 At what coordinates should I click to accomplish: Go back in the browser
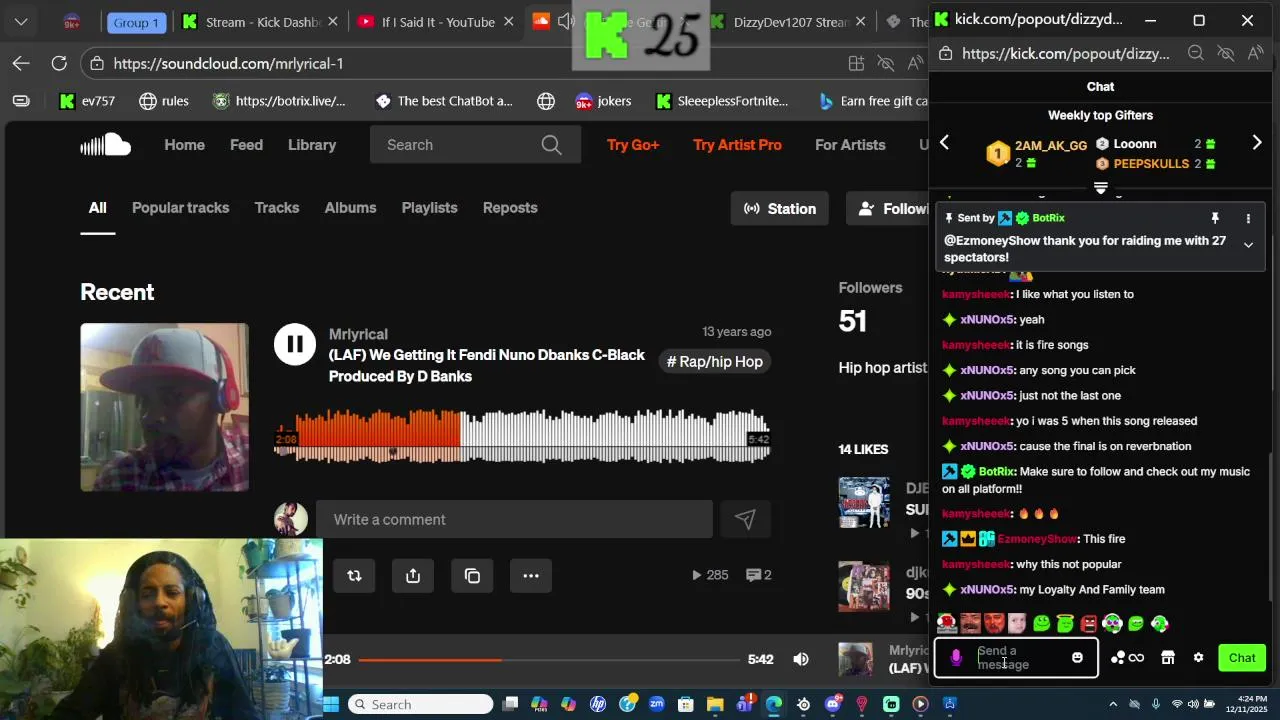pyautogui.click(x=21, y=63)
